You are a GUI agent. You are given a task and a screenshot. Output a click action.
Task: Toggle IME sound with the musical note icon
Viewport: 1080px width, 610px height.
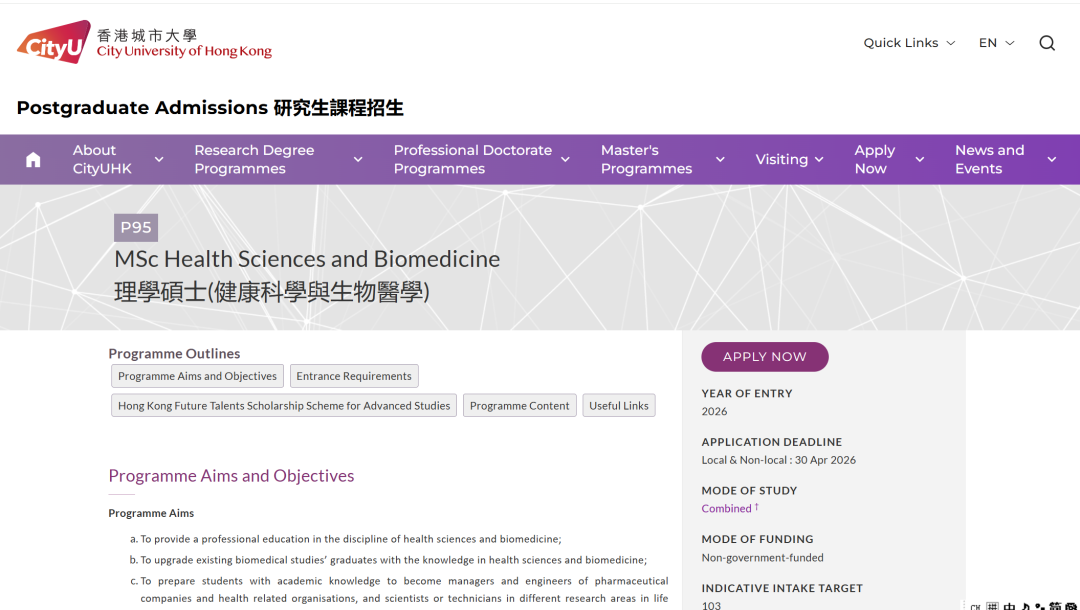(1026, 604)
